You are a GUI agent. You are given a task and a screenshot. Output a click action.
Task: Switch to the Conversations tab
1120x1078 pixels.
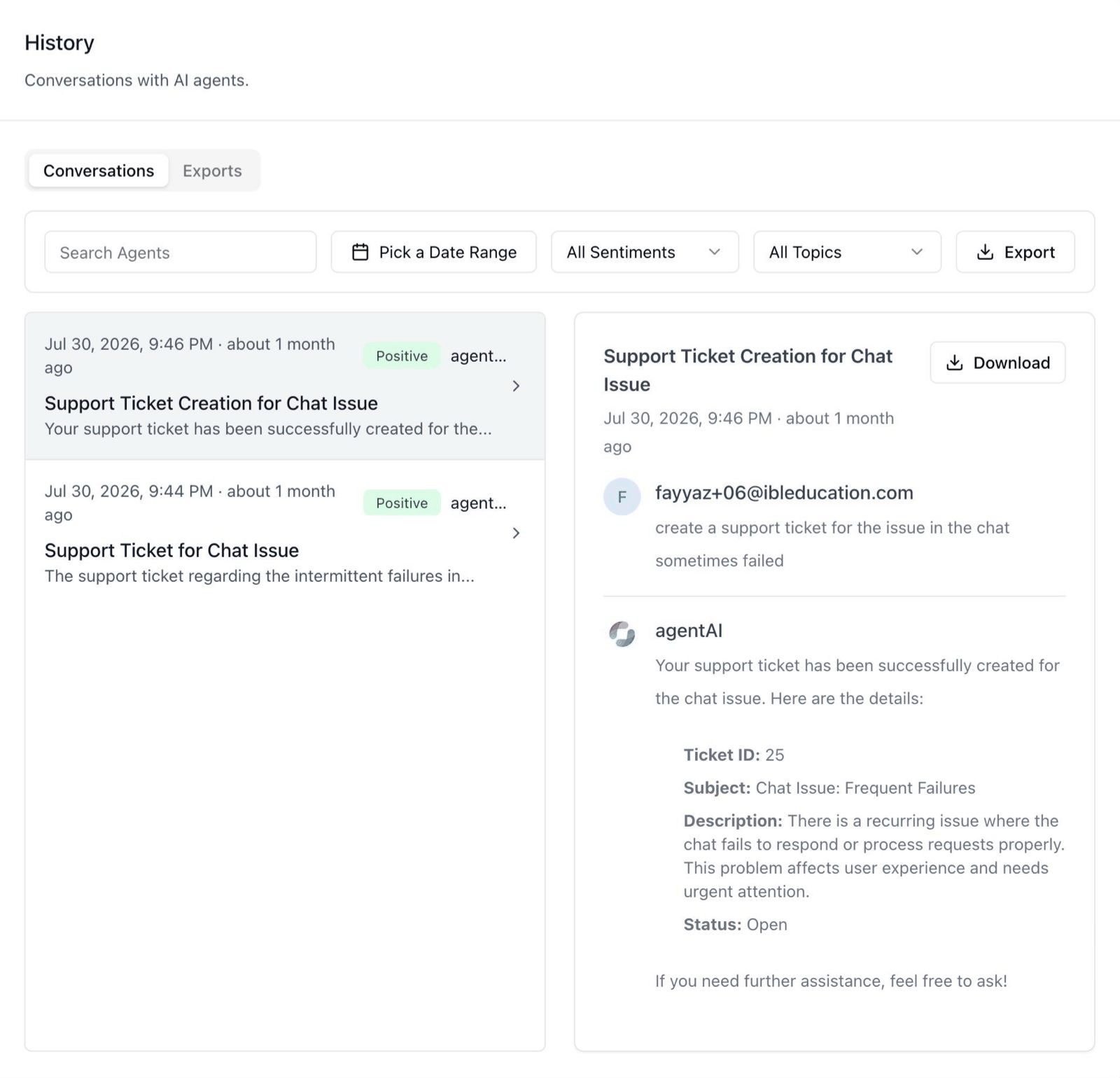coord(99,171)
